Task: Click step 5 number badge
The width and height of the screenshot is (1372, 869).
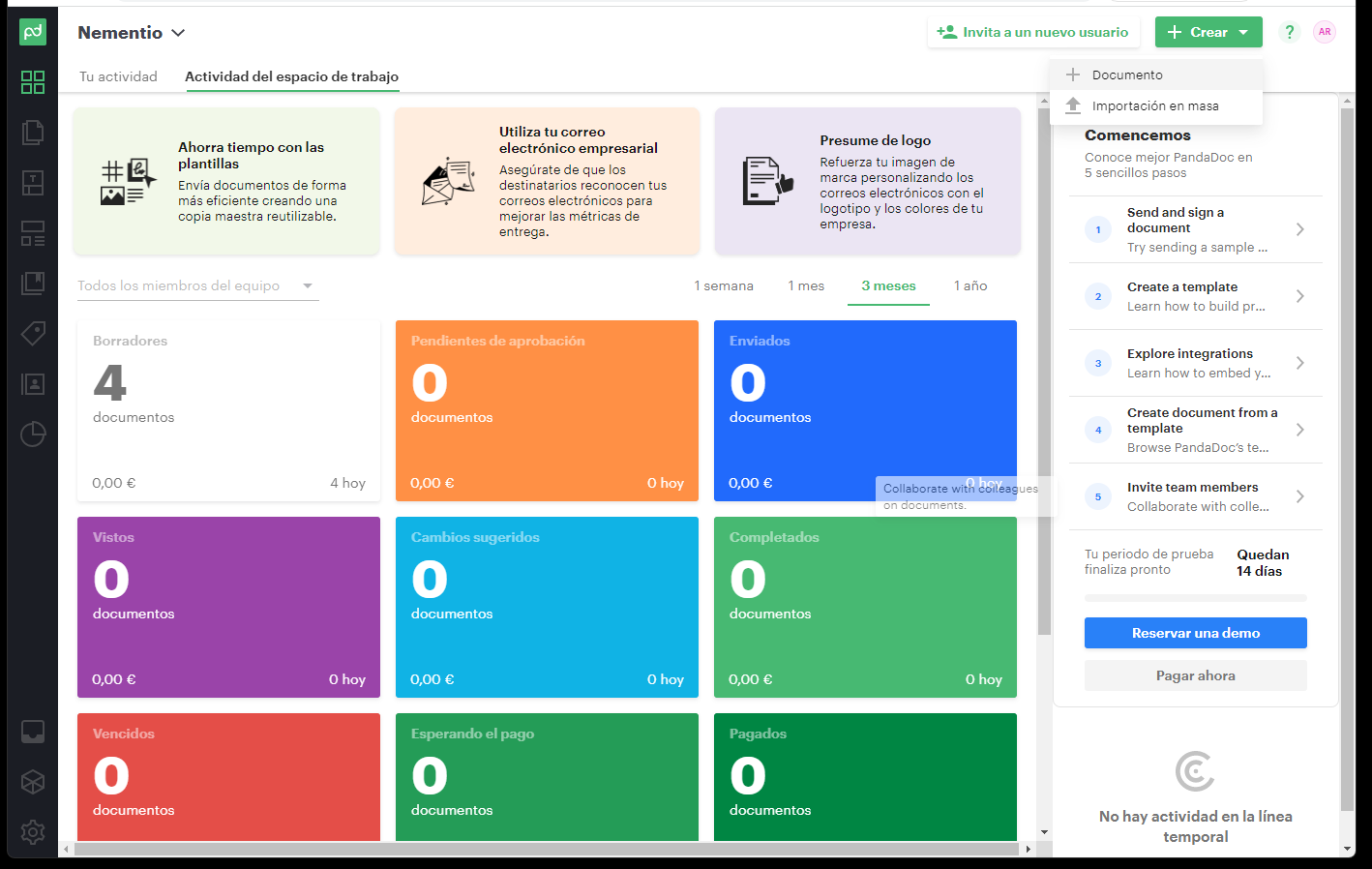Action: pos(1098,496)
